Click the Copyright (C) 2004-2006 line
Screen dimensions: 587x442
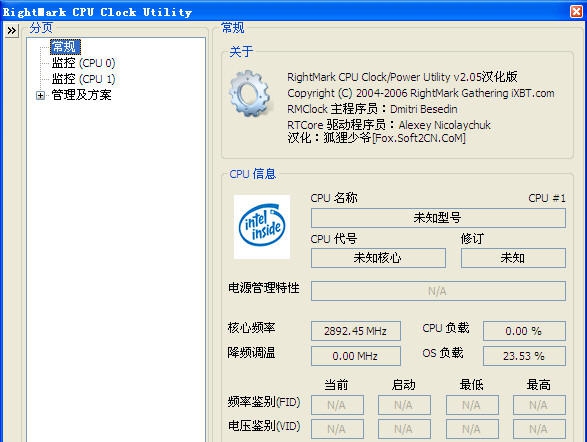tap(421, 93)
